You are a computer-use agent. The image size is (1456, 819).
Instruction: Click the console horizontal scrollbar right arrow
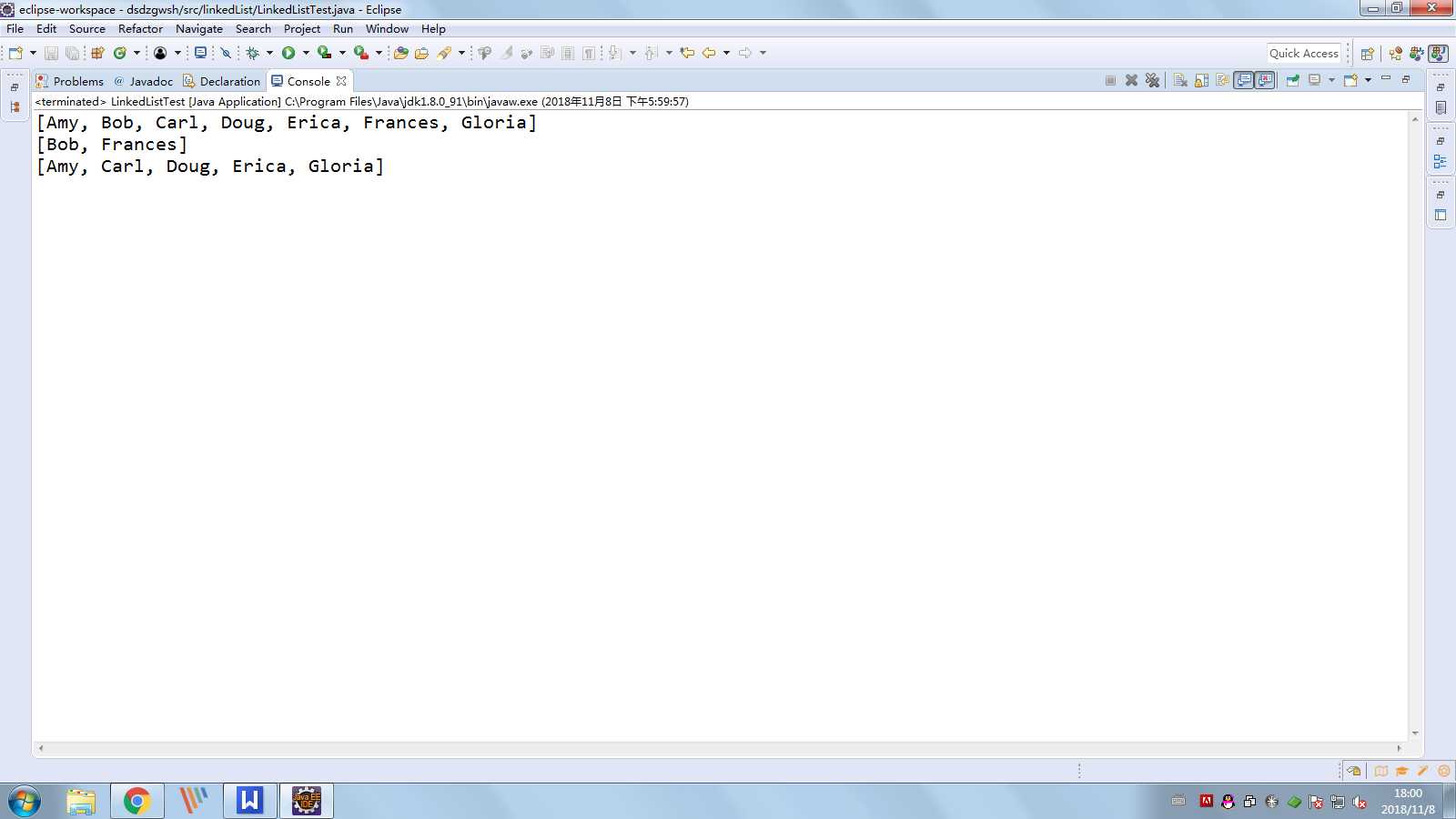coord(1399,748)
